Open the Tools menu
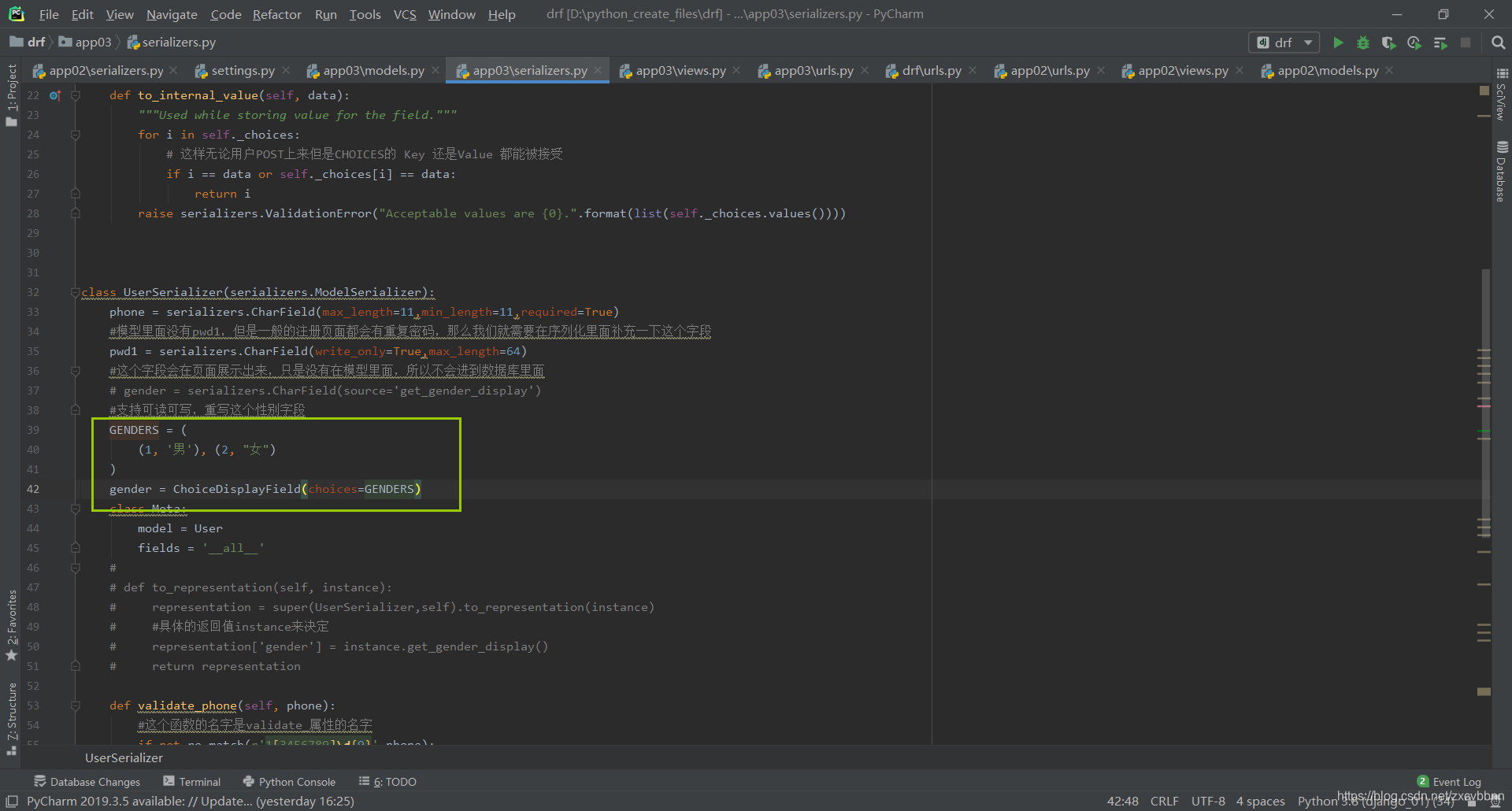Screen dimensions: 1512x811 [365, 14]
